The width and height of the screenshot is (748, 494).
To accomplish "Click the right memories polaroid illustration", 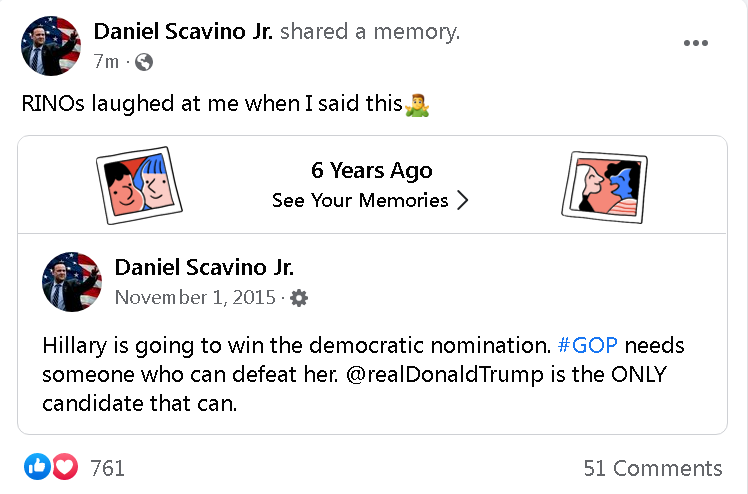I will tap(605, 187).
